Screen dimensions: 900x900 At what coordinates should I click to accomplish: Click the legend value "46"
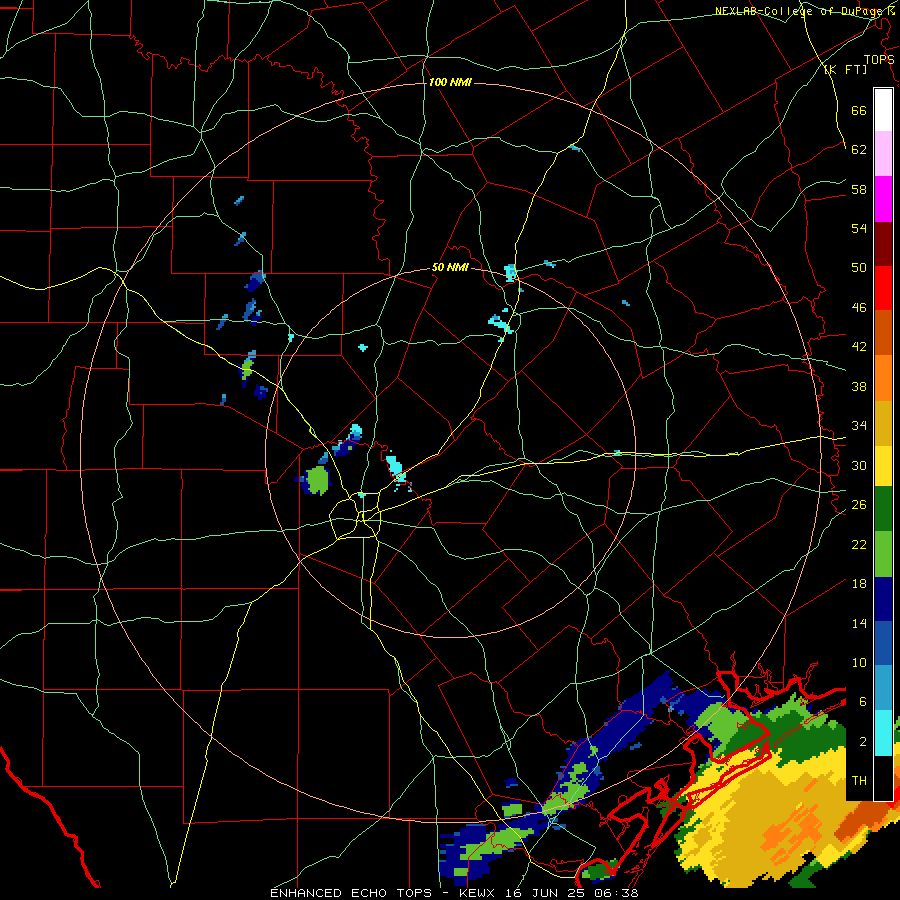click(x=859, y=308)
